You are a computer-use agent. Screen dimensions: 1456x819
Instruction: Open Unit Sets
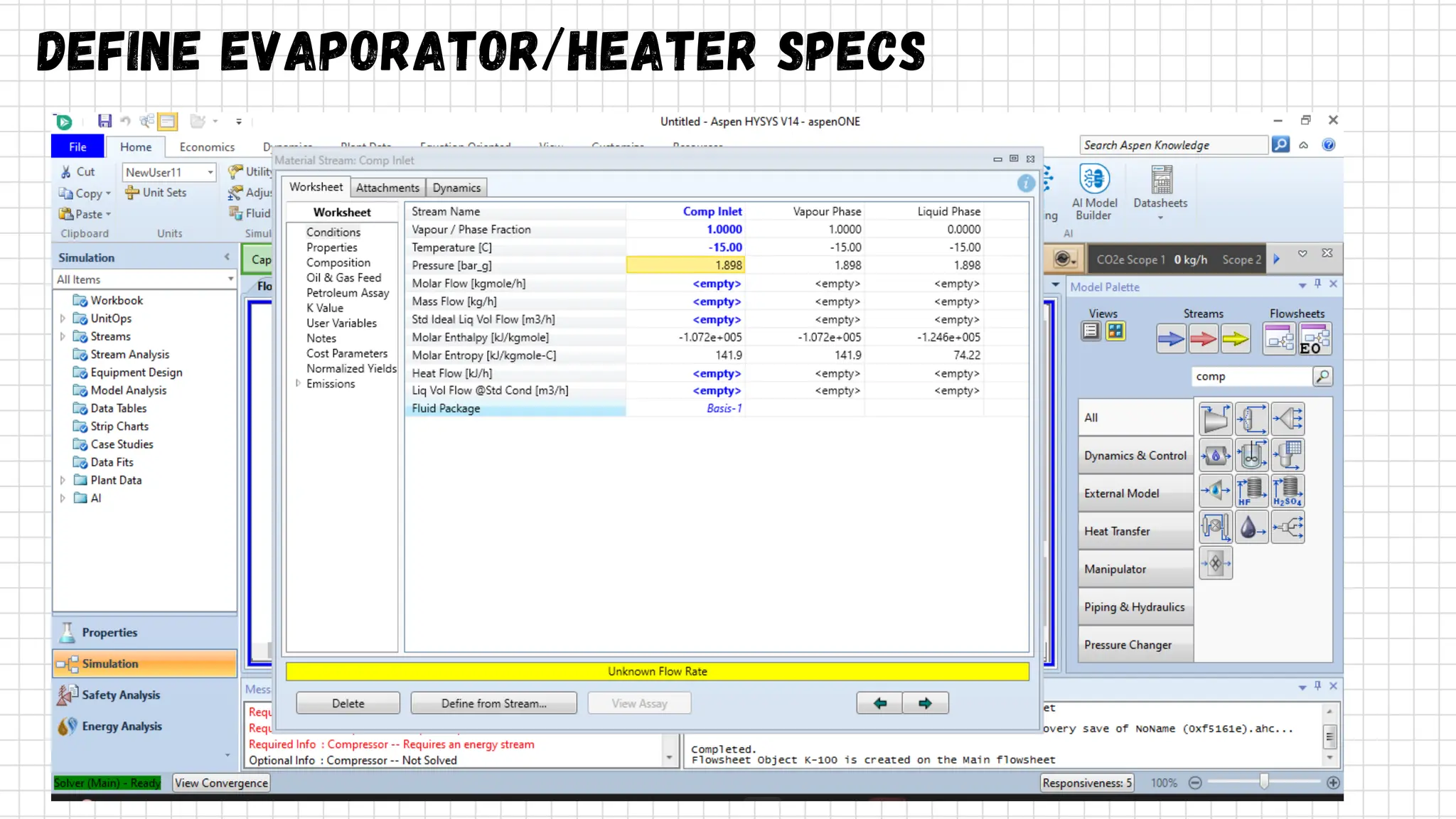(x=156, y=192)
